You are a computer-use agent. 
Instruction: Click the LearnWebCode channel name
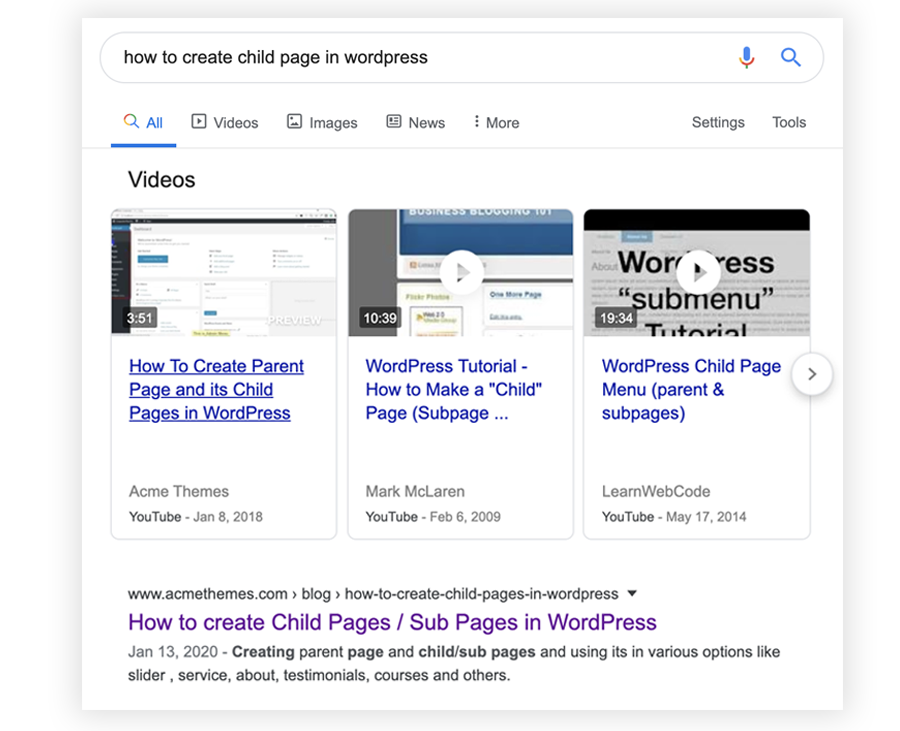655,491
